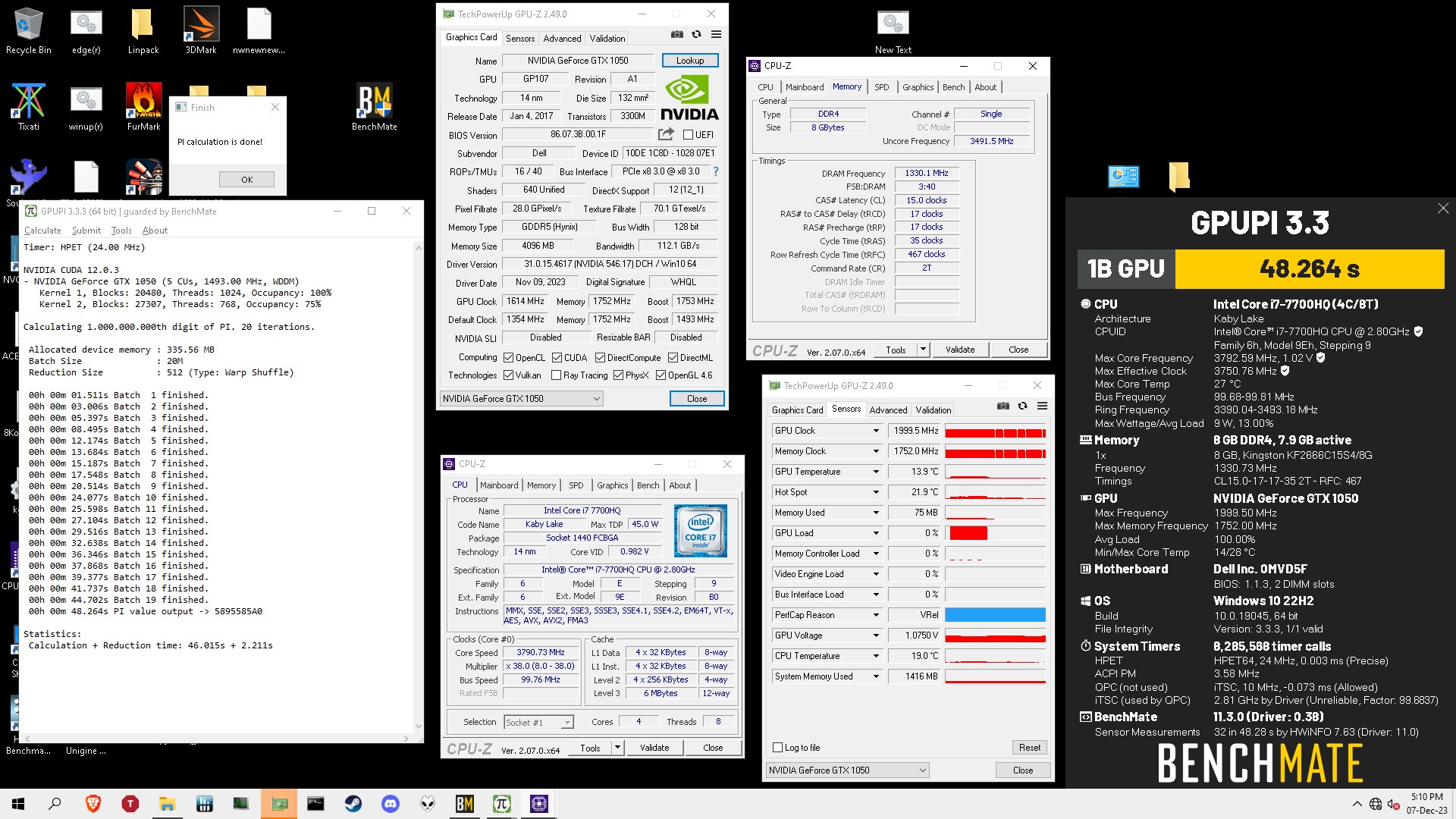Viewport: 1456px width, 819px height.
Task: Click the GPU-Z screenshot camera icon in top window
Action: click(677, 34)
